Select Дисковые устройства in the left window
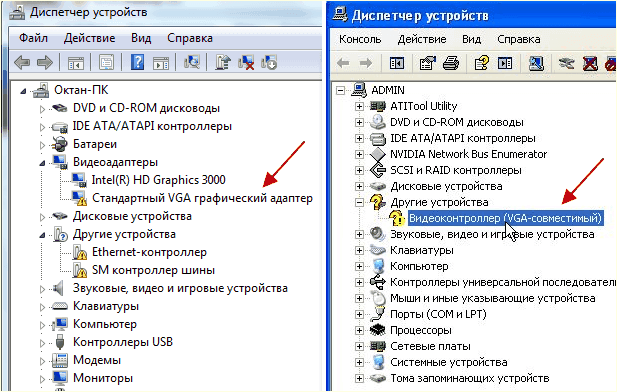The height and width of the screenshot is (392, 617). tap(132, 216)
